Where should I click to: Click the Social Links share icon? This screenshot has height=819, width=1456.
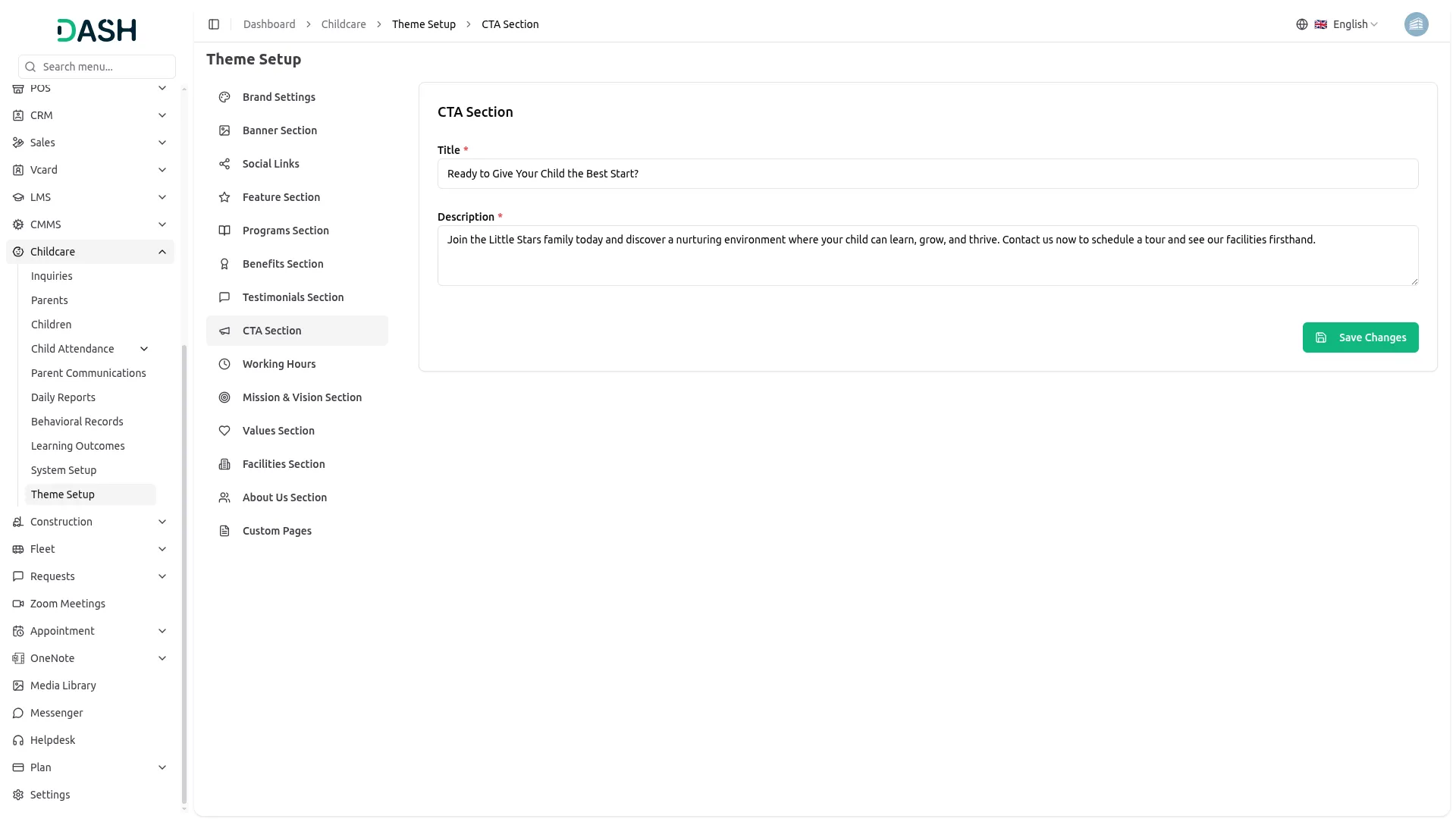click(224, 164)
